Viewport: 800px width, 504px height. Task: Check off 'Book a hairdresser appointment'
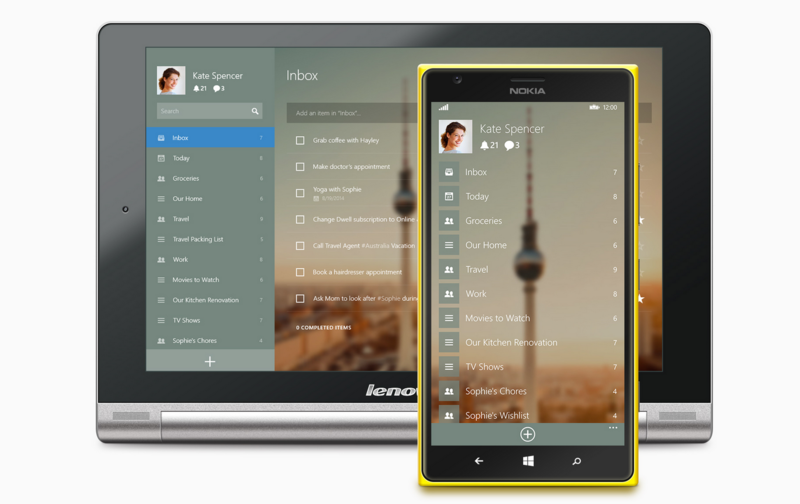tap(300, 272)
